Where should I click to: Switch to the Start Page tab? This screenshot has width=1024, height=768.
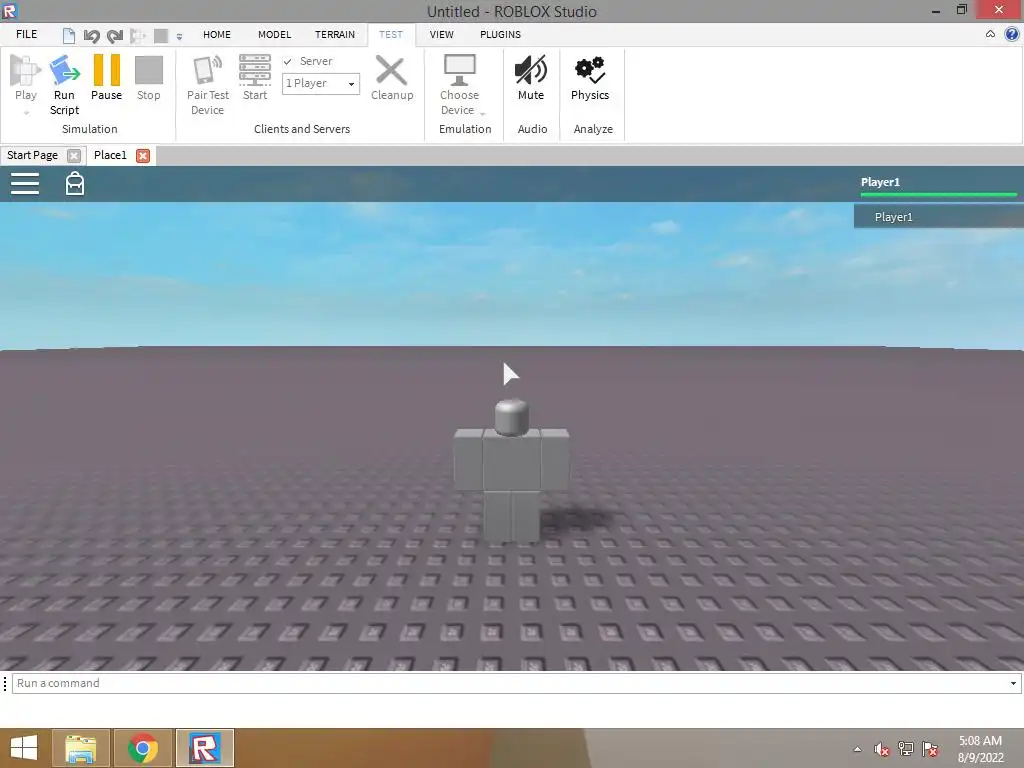point(33,155)
